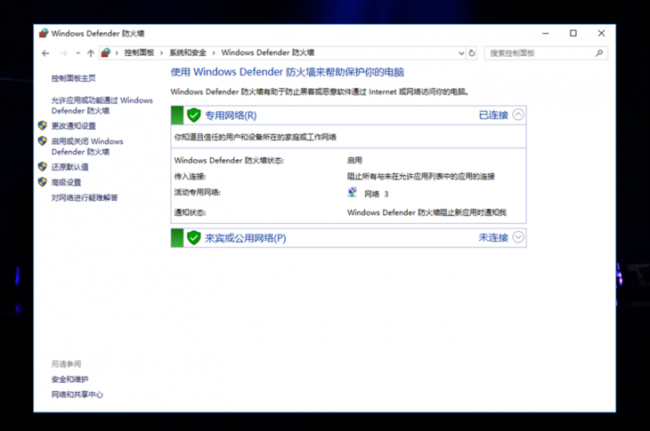The width and height of the screenshot is (650, 431).
Task: Click shield icon beside 更改通知设置
Action: click(x=42, y=125)
